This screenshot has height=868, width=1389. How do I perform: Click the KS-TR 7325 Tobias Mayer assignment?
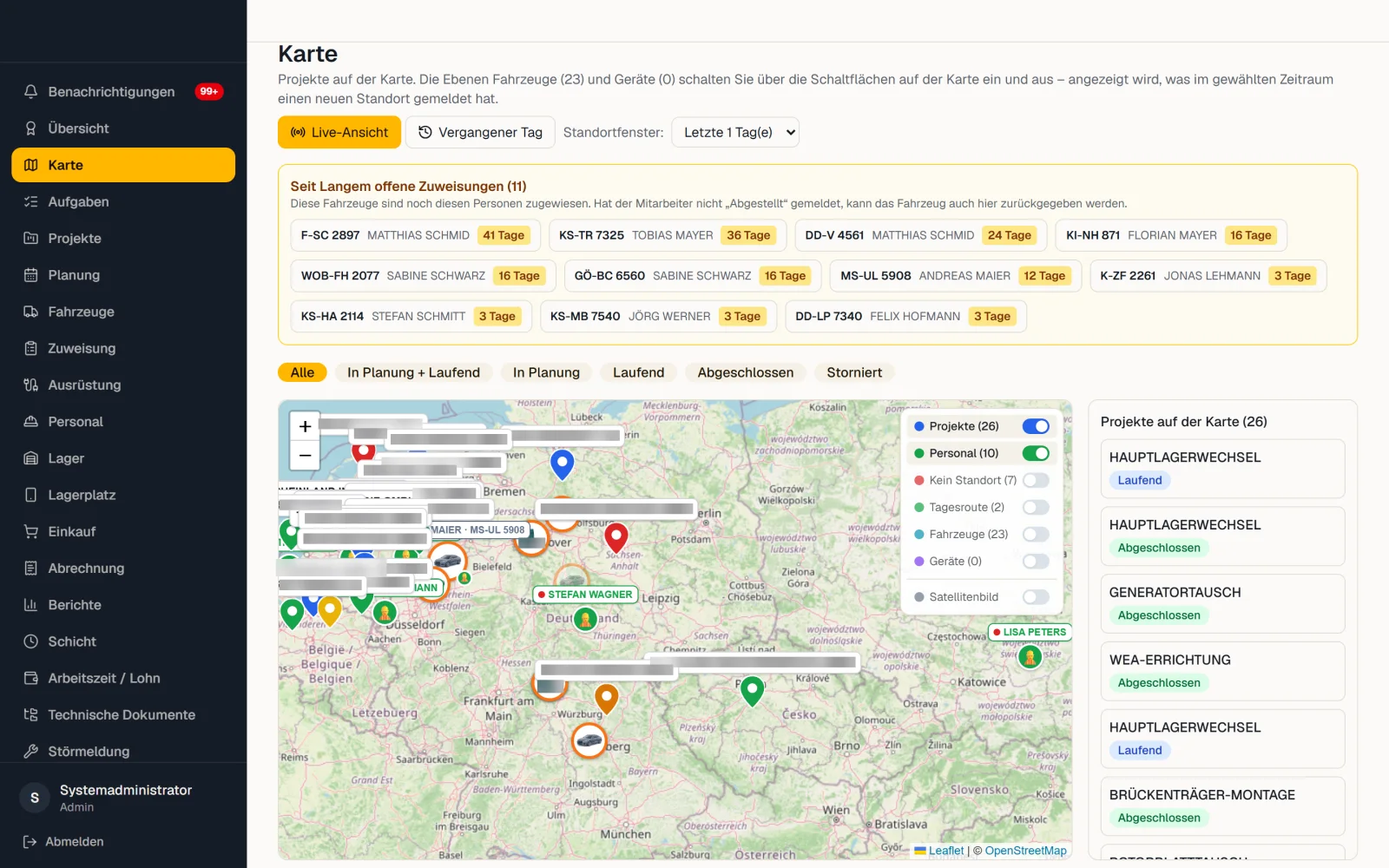click(x=667, y=235)
